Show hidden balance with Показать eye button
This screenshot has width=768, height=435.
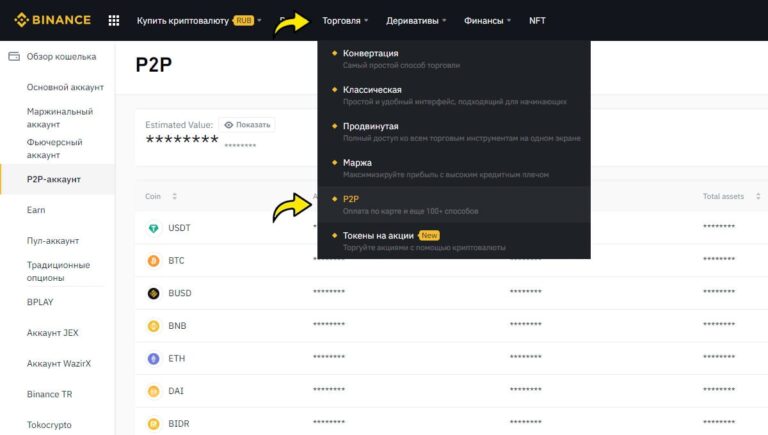click(247, 125)
